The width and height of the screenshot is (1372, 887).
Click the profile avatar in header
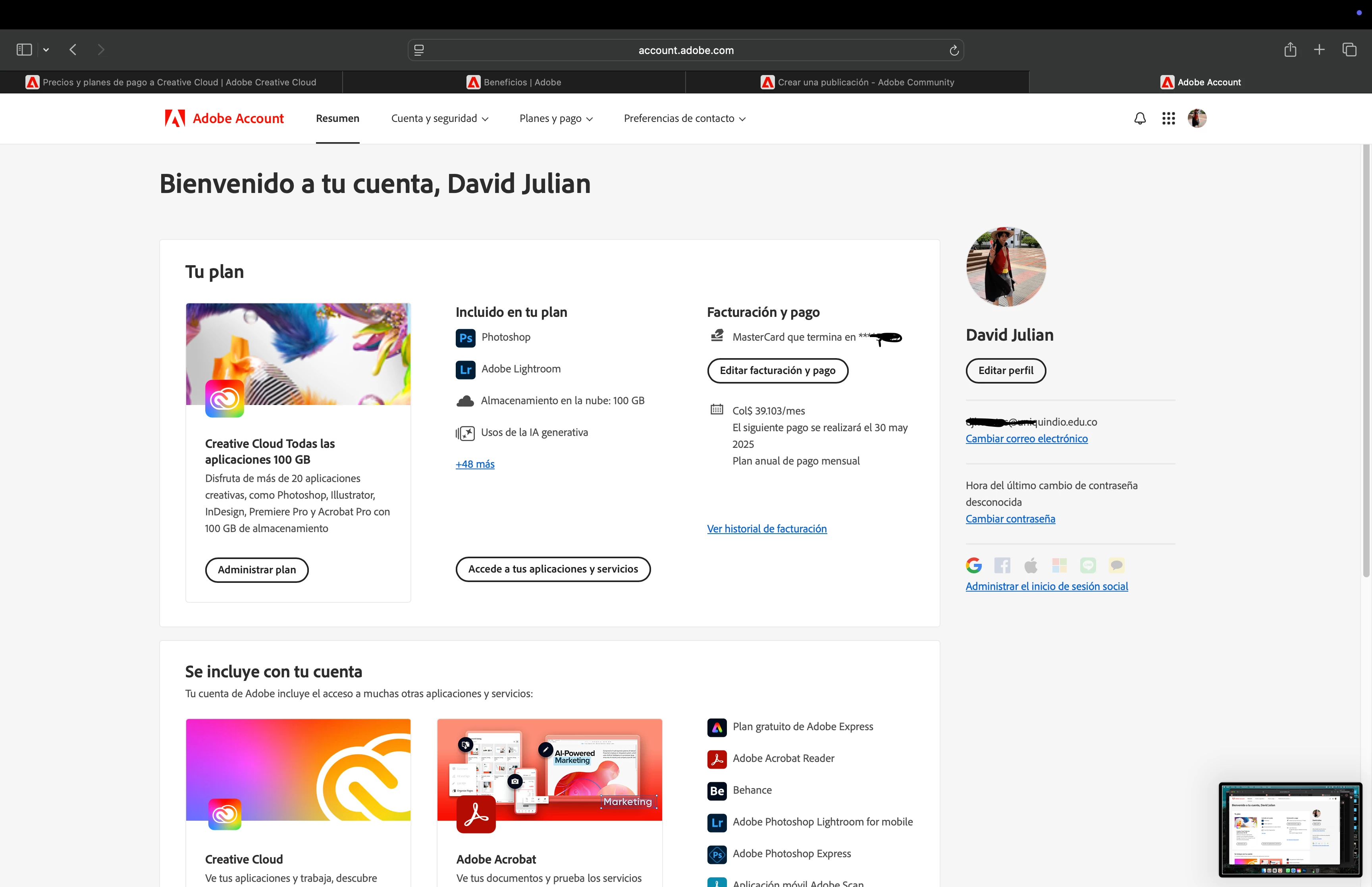pos(1197,119)
